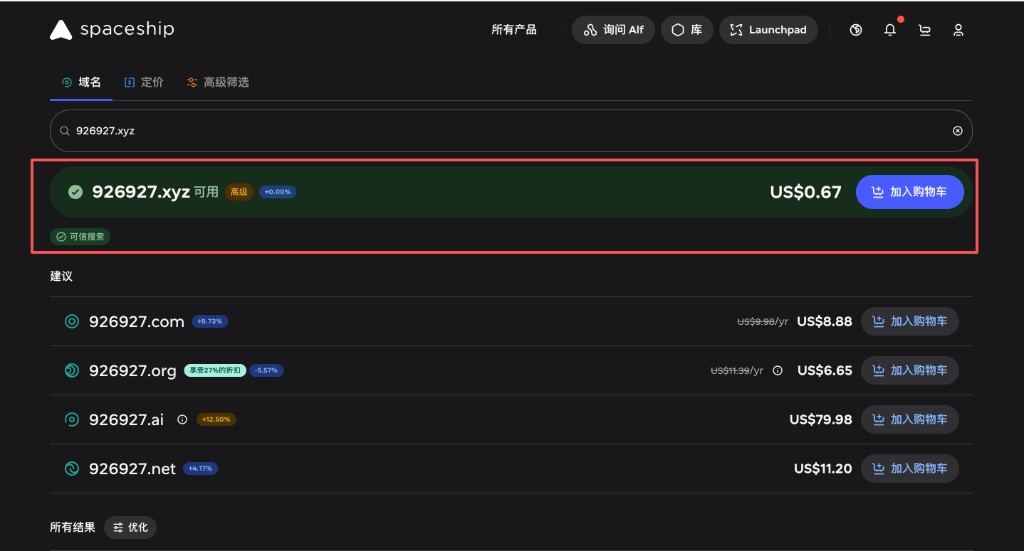Image resolution: width=1024 pixels, height=551 pixels.
Task: Click the 926927.com domain name
Action: pyautogui.click(x=136, y=321)
